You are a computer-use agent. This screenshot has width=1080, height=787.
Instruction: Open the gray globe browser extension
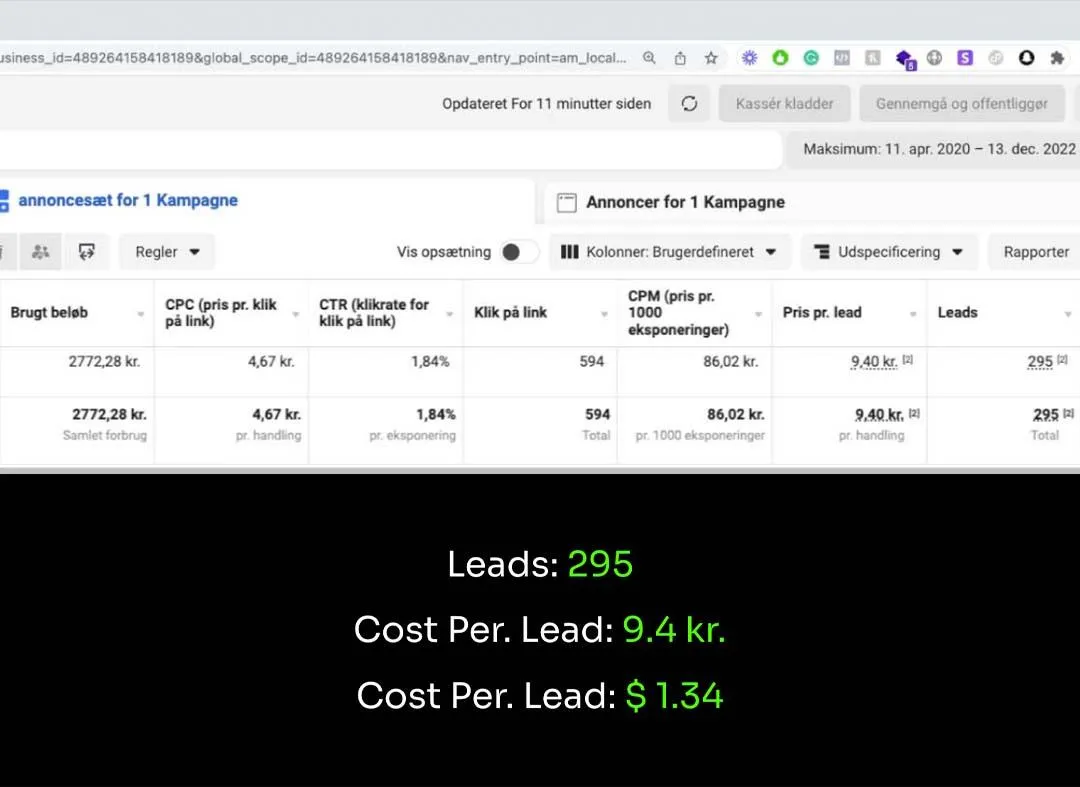(934, 58)
